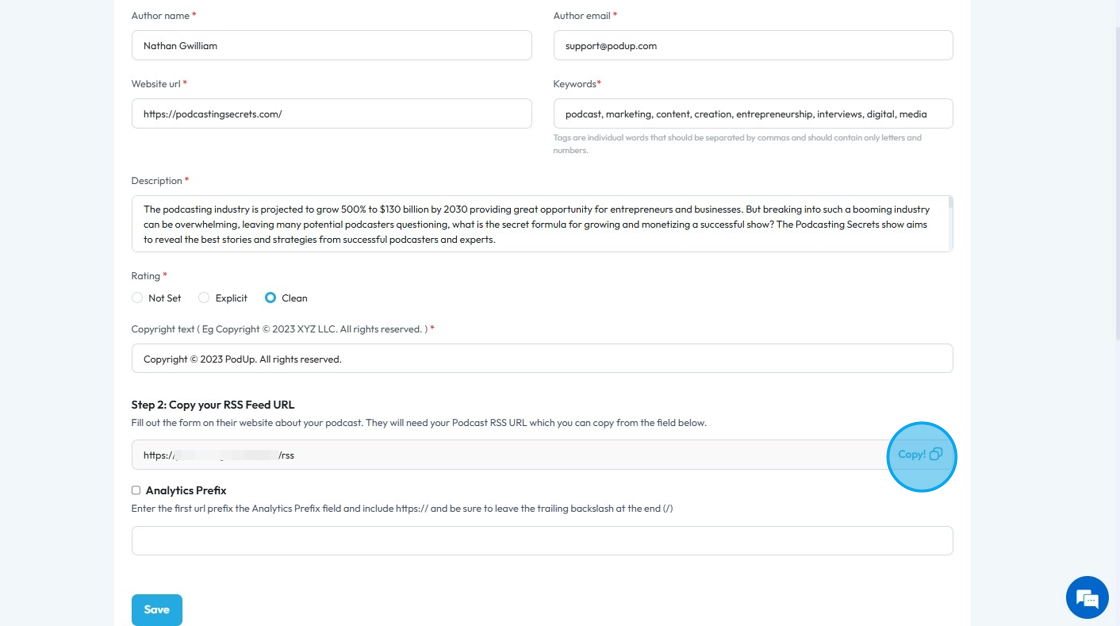Open the live chat widget

pyautogui.click(x=1087, y=598)
